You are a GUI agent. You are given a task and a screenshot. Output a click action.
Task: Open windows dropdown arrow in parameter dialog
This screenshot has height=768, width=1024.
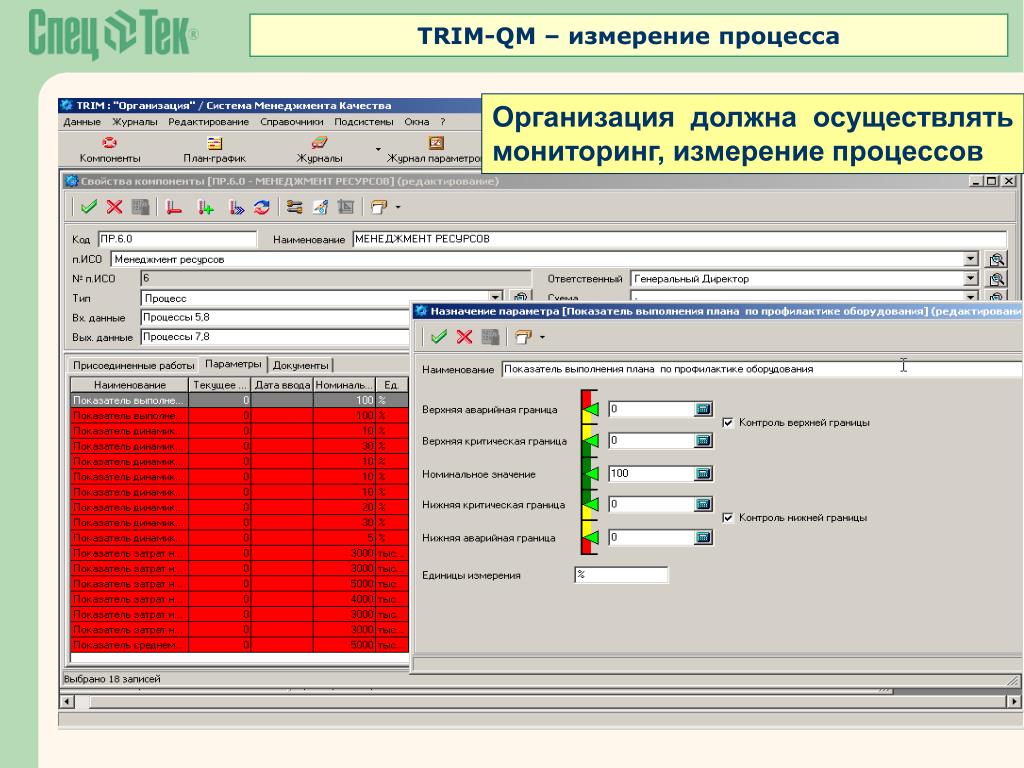coord(542,337)
